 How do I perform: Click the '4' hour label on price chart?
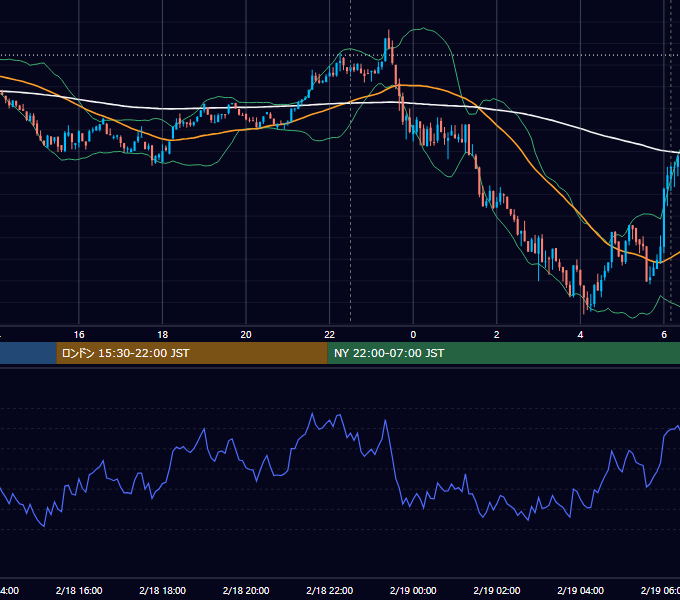point(580,335)
